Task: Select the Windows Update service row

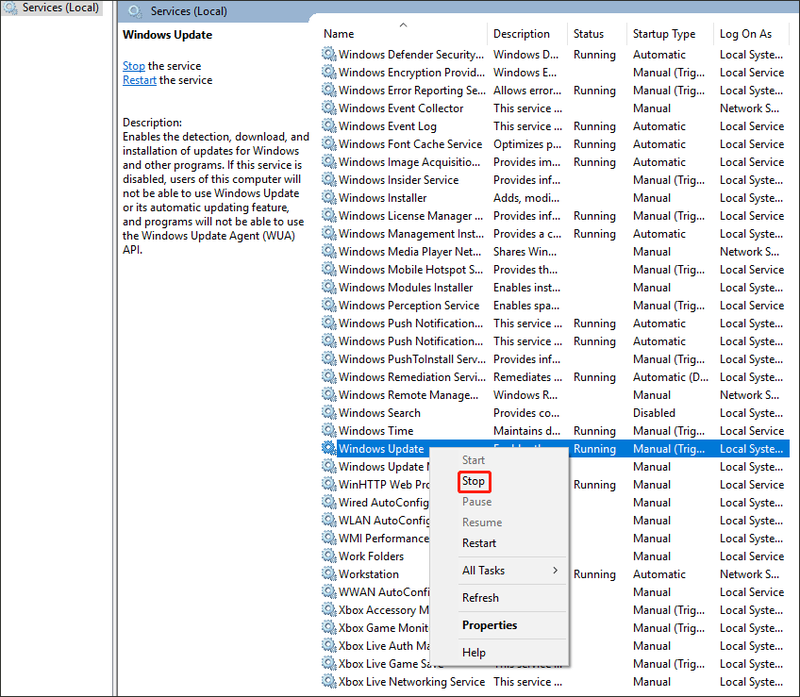Action: click(x=555, y=449)
